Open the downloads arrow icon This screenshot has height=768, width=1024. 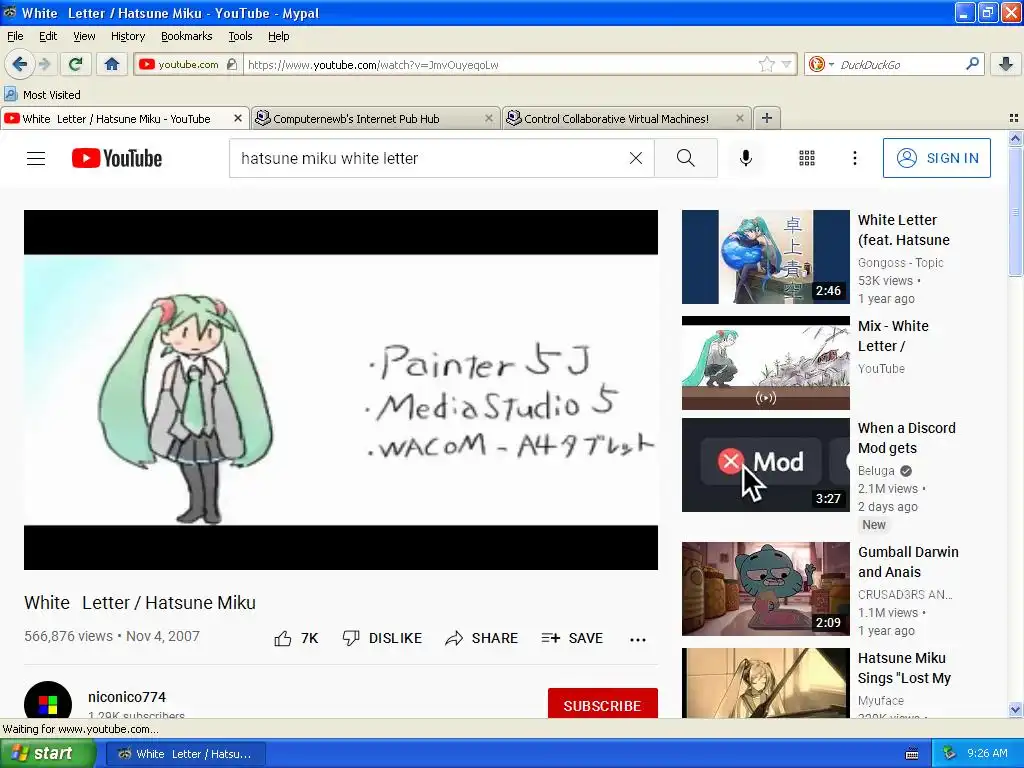1006,64
